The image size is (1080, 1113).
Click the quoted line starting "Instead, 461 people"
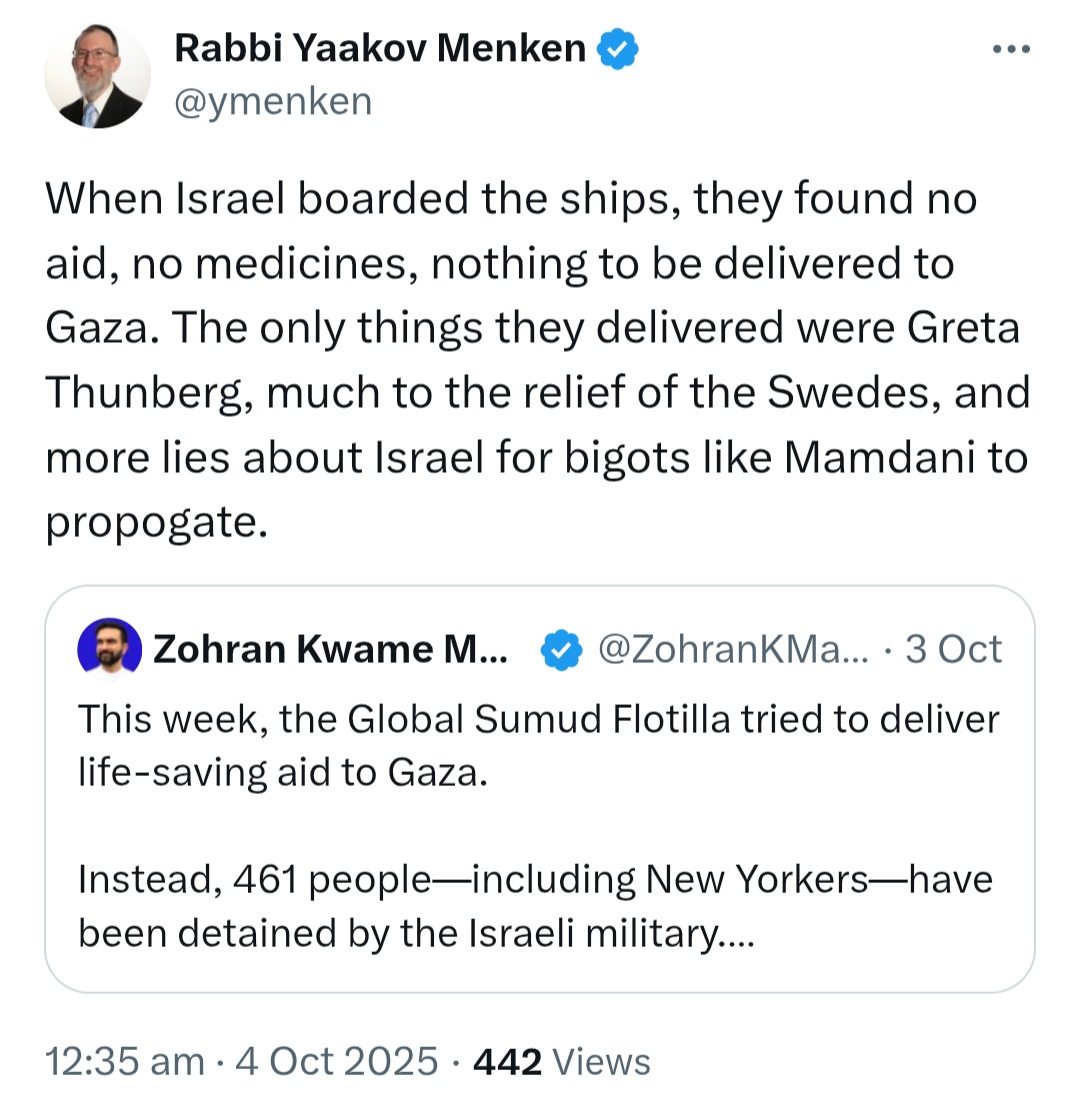tap(534, 906)
